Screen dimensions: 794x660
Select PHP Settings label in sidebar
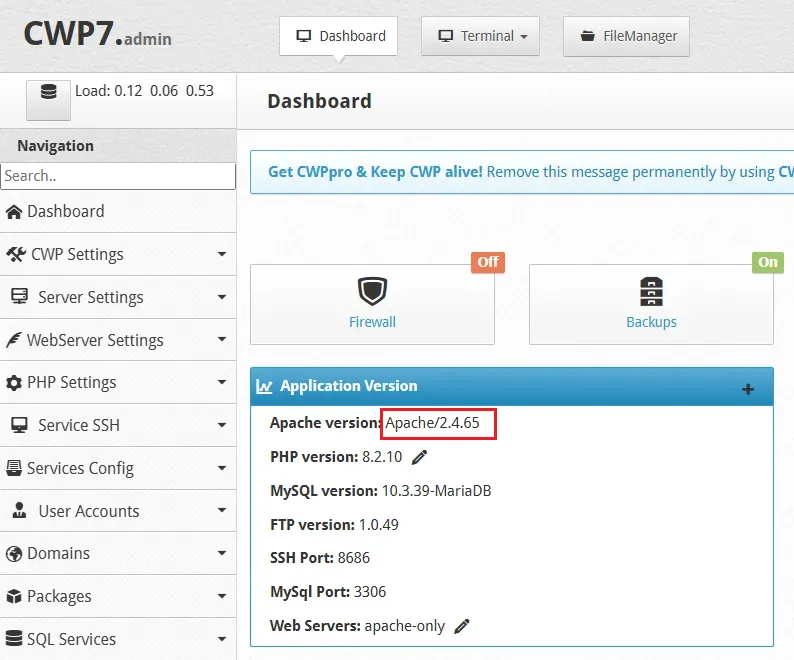click(x=71, y=382)
